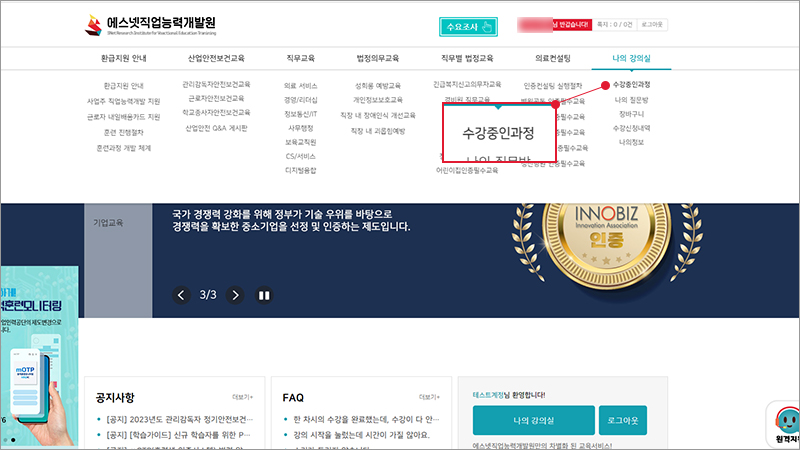Select 성희롱 예방교육 submenu item
This screenshot has height=450, width=800.
tap(378, 86)
